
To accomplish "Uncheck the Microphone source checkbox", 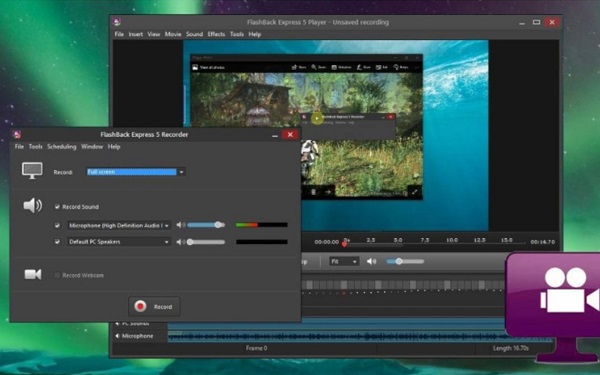I will pos(57,225).
